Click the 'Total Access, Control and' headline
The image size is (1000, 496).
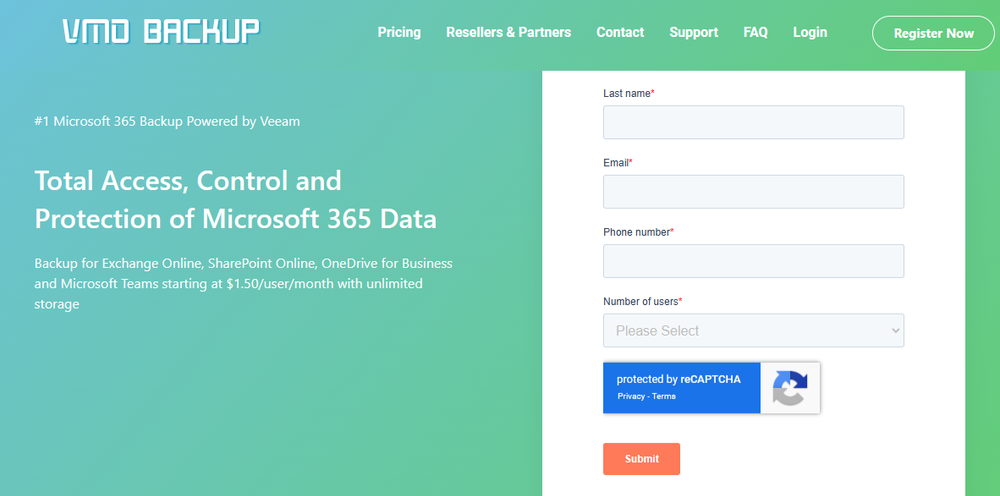(x=188, y=181)
